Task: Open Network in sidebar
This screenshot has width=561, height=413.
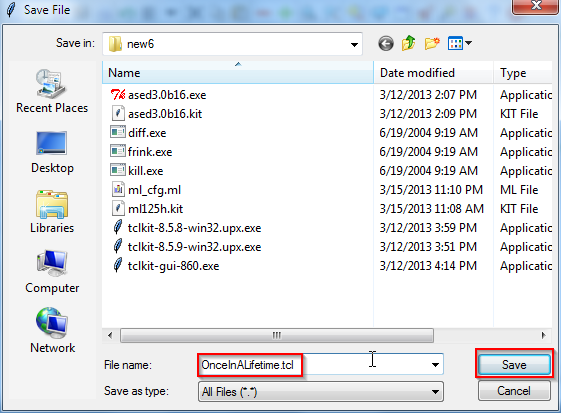Action: (52, 331)
